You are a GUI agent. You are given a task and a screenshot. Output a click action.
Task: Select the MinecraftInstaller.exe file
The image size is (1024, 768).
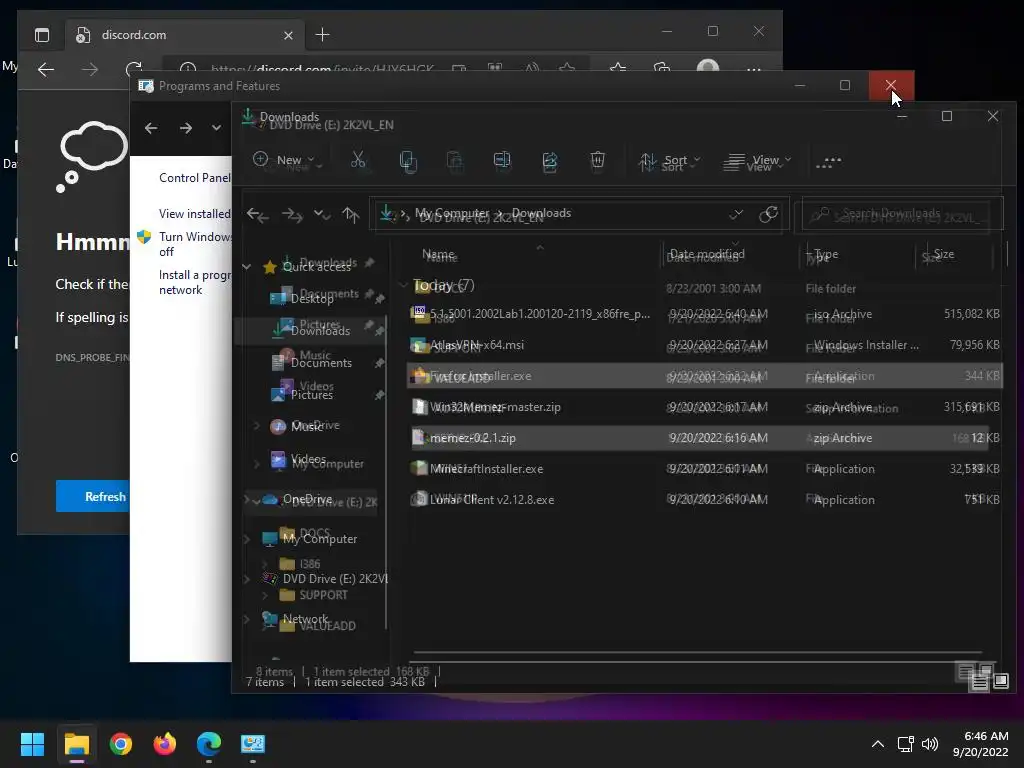coord(704,469)
